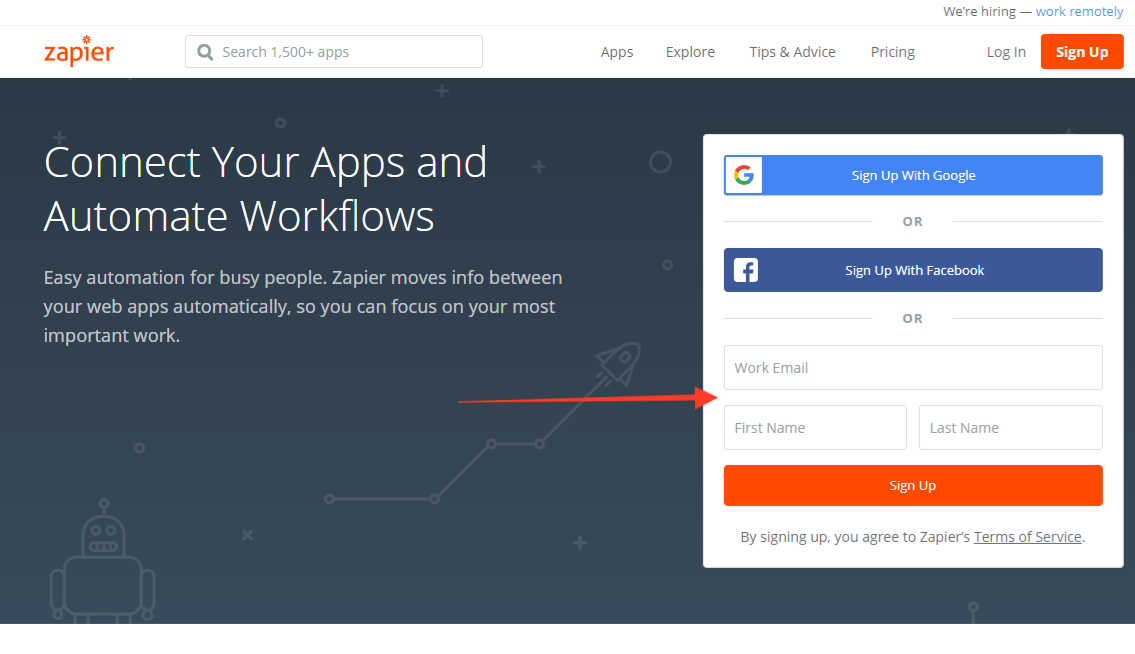Click the Log In link
The width and height of the screenshot is (1135, 654).
click(1006, 51)
